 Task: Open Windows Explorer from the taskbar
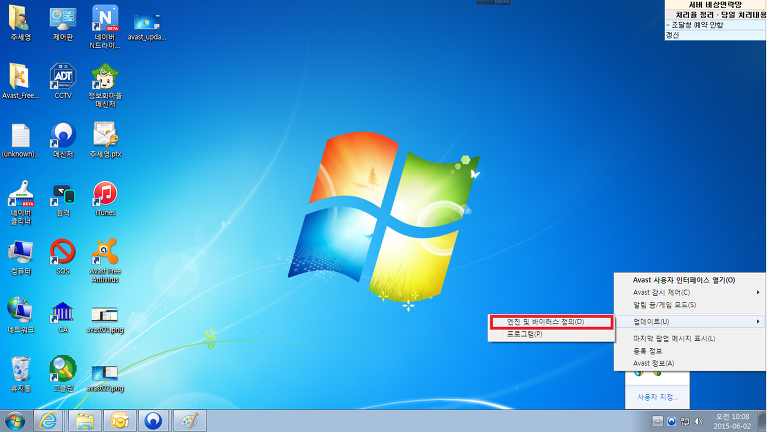pyautogui.click(x=85, y=421)
